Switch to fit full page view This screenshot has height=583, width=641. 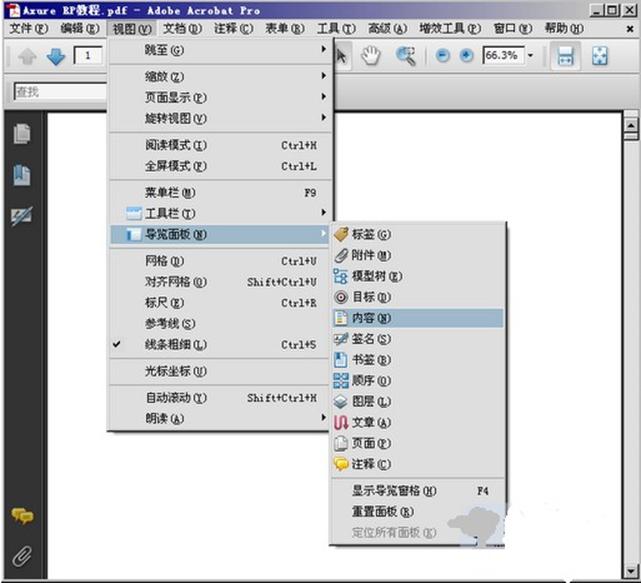pos(600,56)
